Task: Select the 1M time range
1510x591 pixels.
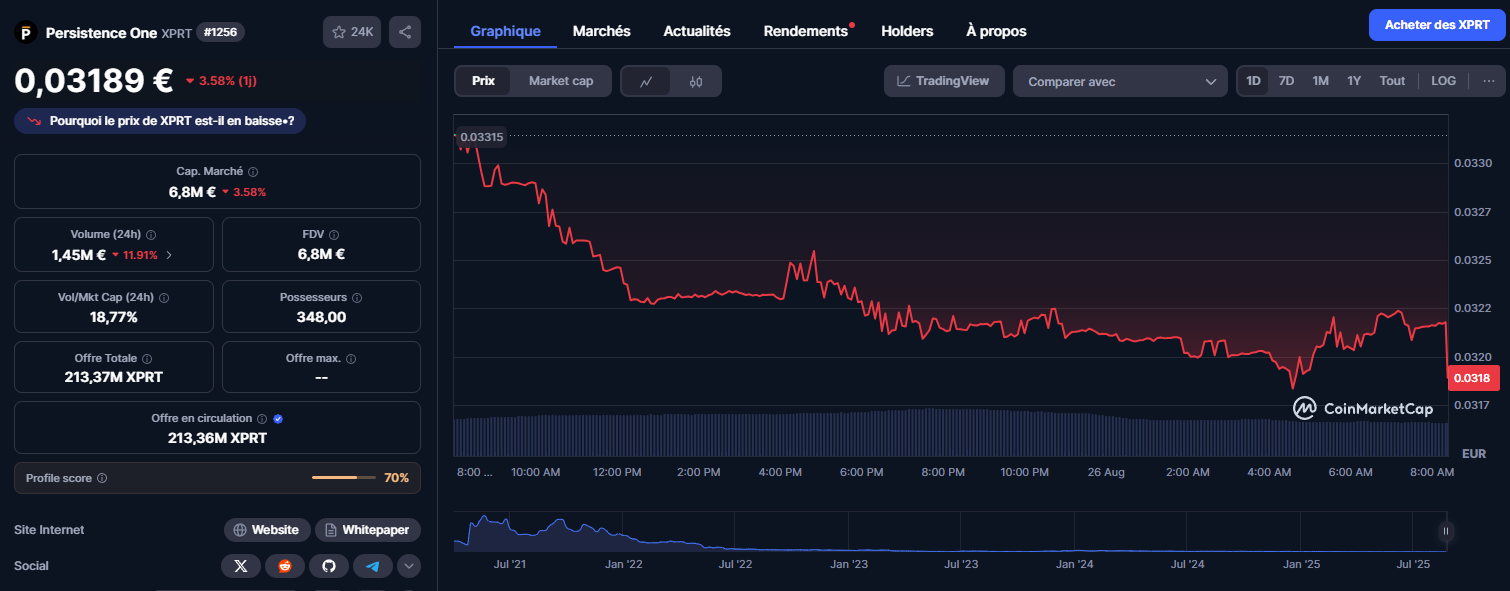Action: pos(1320,81)
